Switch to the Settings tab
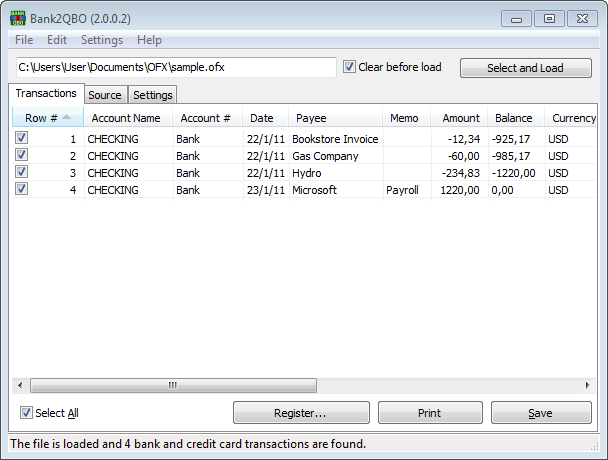The height and width of the screenshot is (460, 608). coord(153,95)
